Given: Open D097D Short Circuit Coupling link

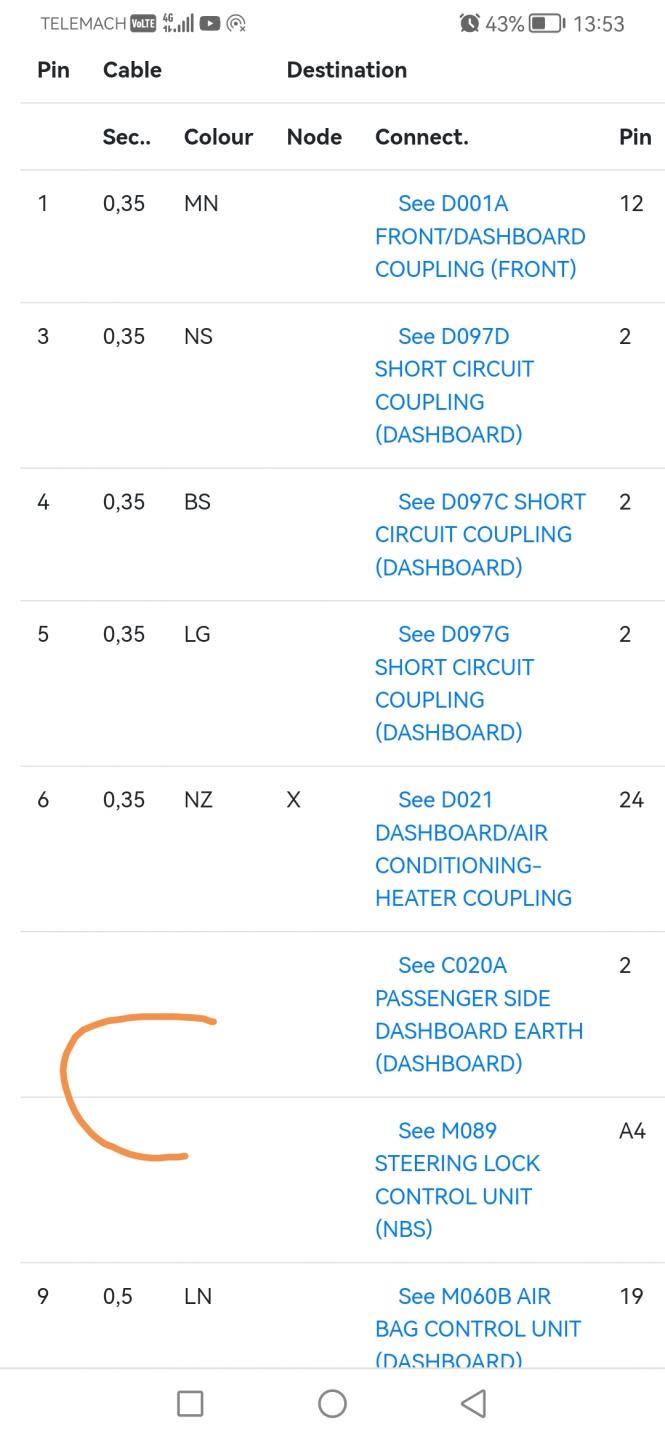Looking at the screenshot, I should tap(455, 385).
